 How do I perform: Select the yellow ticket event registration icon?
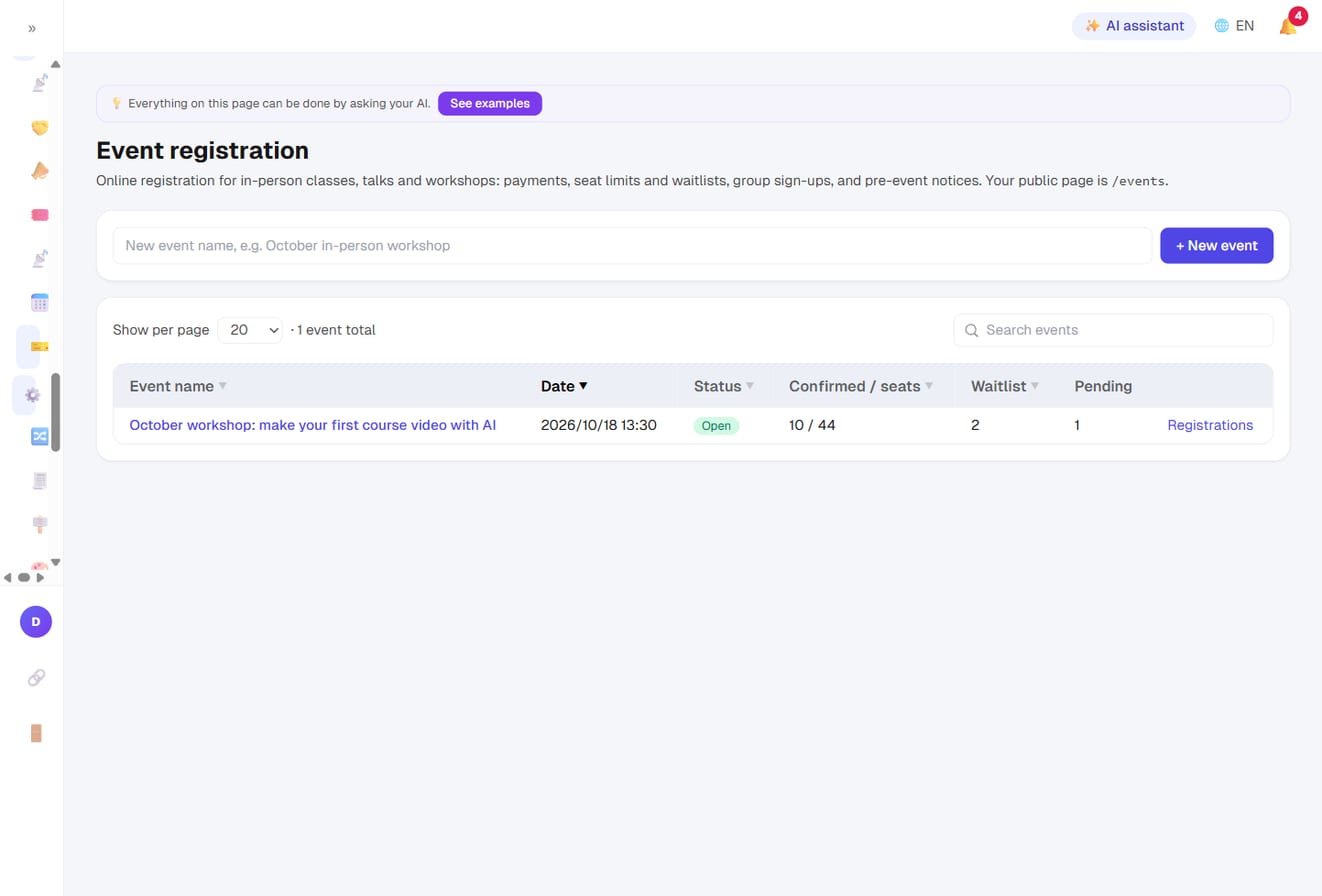tap(40, 347)
